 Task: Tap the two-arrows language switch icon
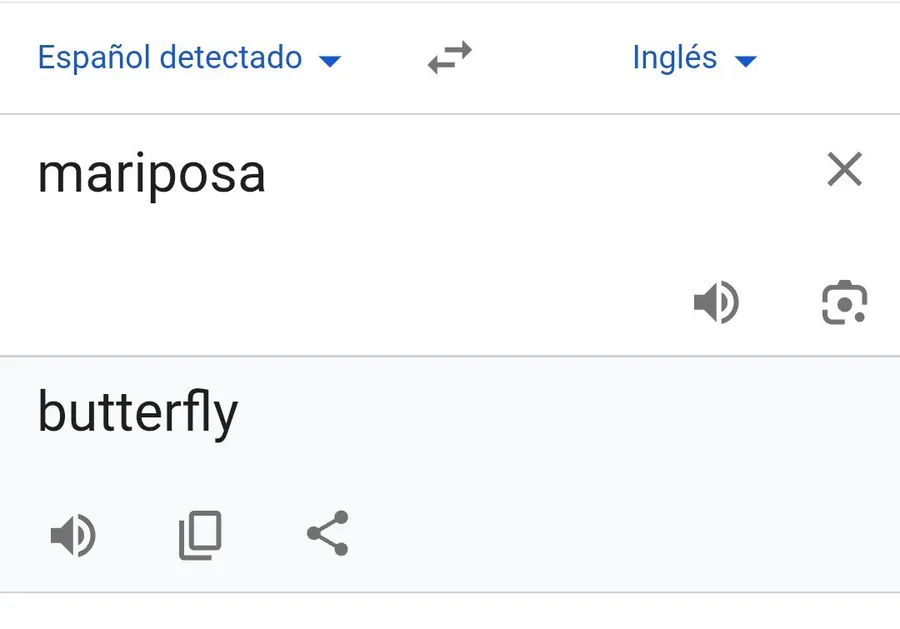(449, 58)
